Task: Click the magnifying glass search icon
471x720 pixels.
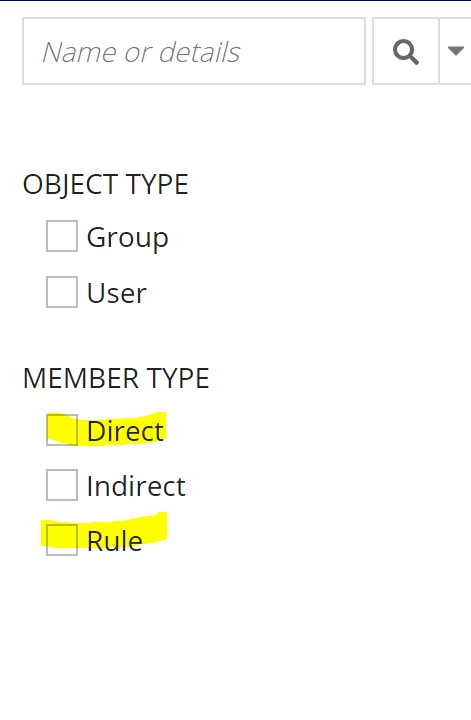Action: [406, 52]
